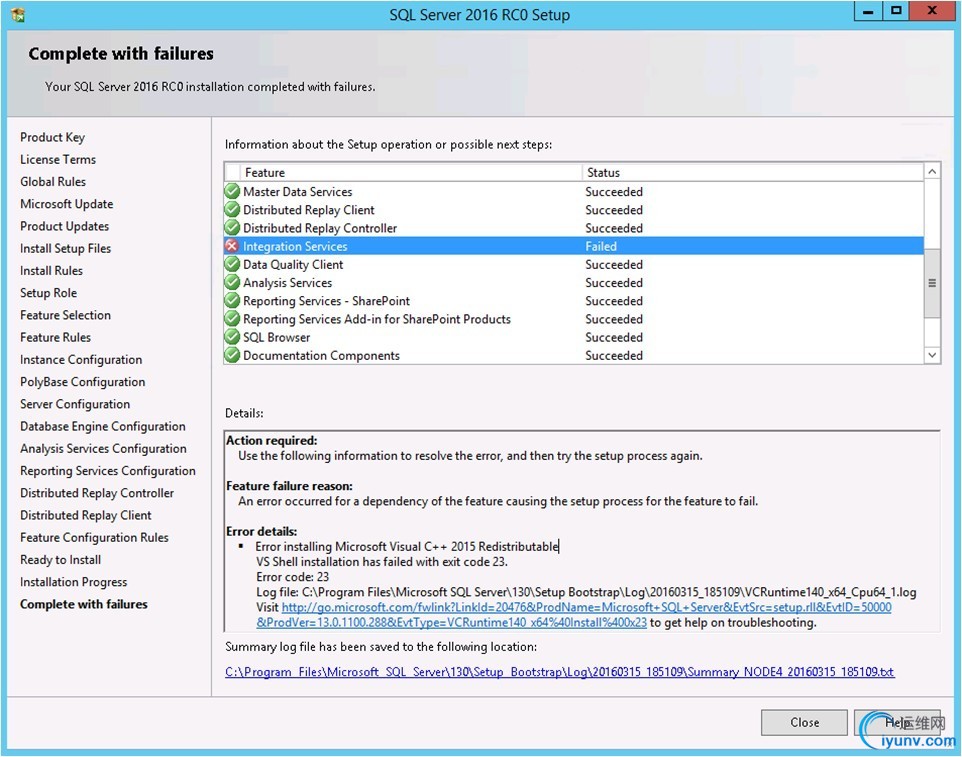Click the Instance Configuration step
The image size is (962, 757).
coord(81,359)
